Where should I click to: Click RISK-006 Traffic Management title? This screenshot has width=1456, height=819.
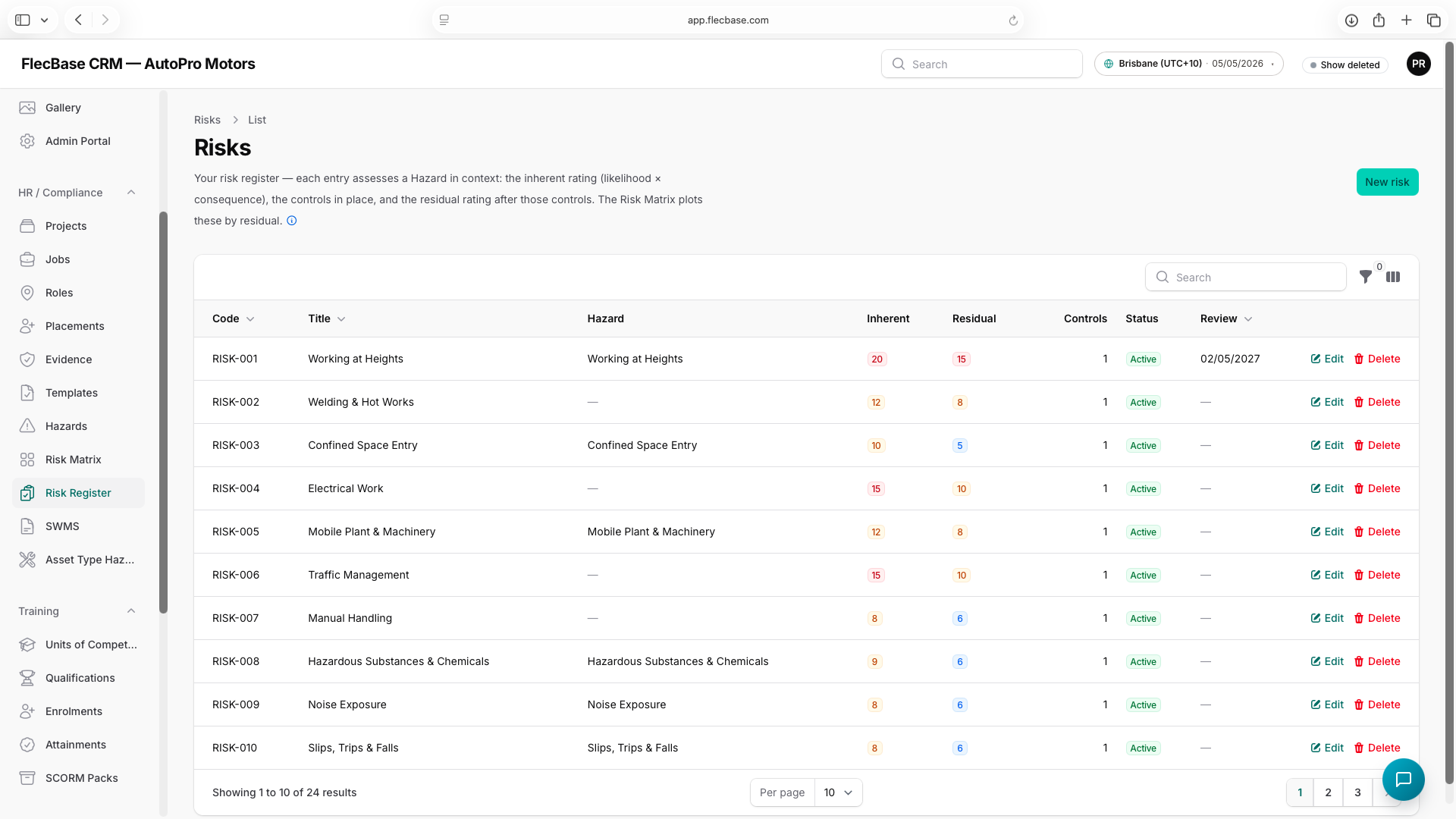tap(358, 576)
